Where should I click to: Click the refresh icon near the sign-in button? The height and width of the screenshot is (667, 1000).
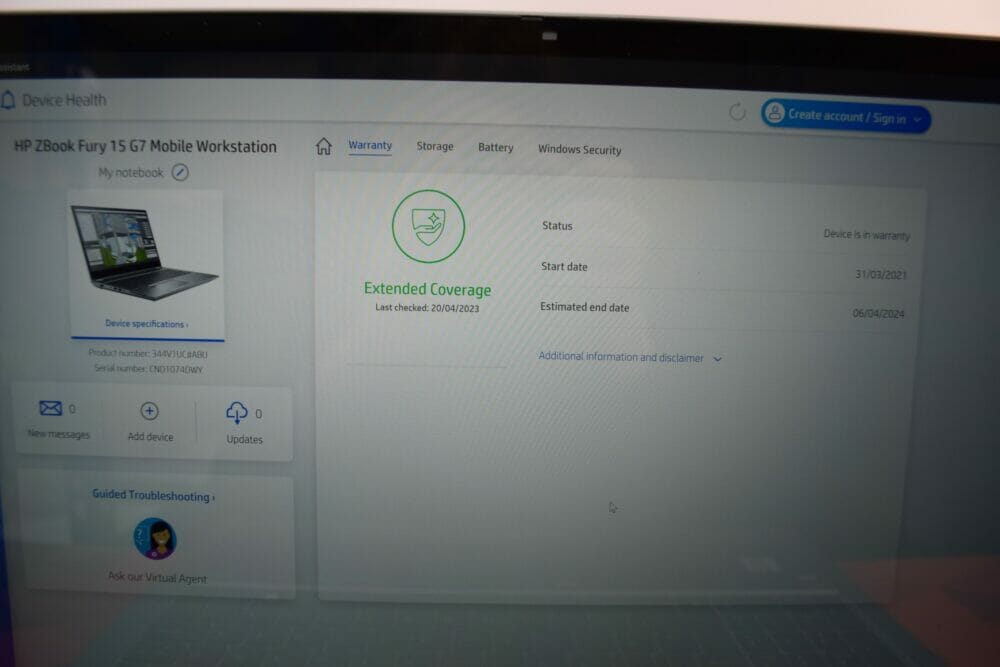tap(737, 112)
